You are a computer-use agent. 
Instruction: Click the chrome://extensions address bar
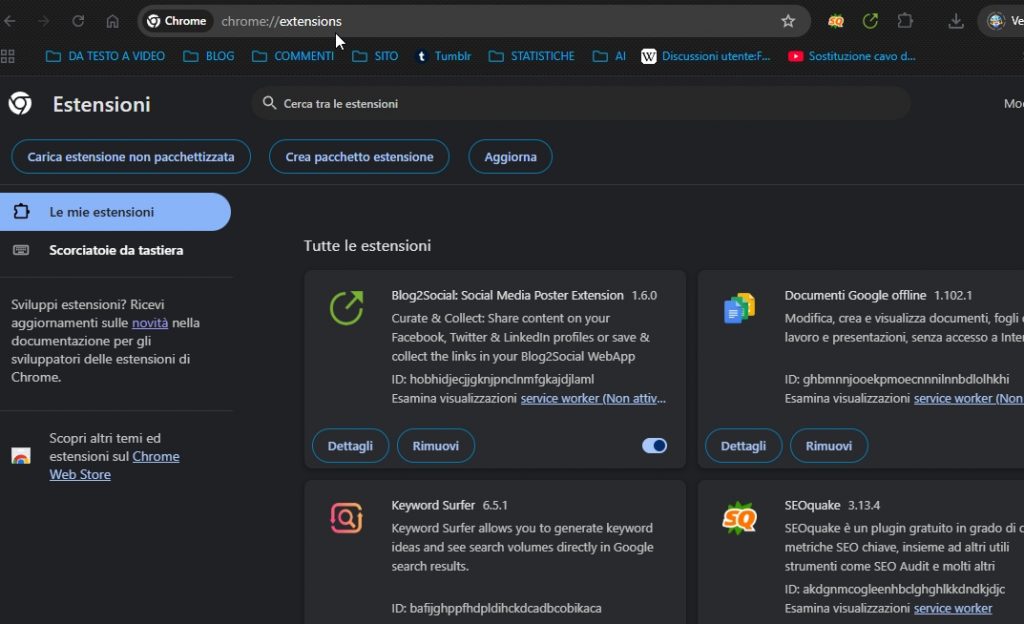click(473, 21)
